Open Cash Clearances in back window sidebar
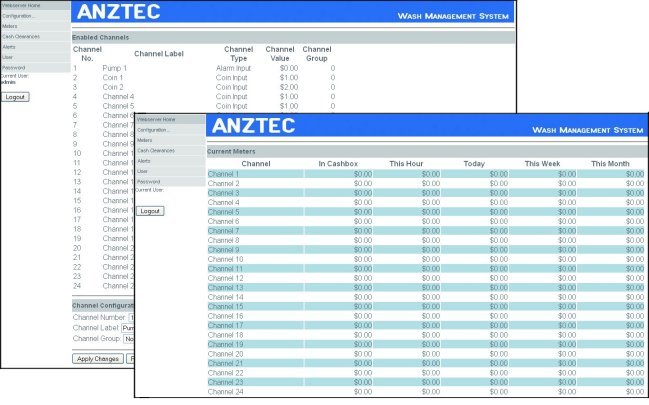This screenshot has width=649, height=405. [35, 36]
